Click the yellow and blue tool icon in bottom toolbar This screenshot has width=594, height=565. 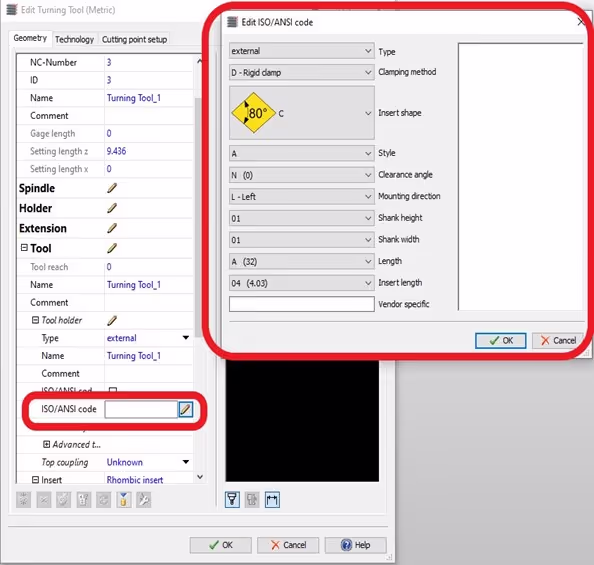[123, 500]
